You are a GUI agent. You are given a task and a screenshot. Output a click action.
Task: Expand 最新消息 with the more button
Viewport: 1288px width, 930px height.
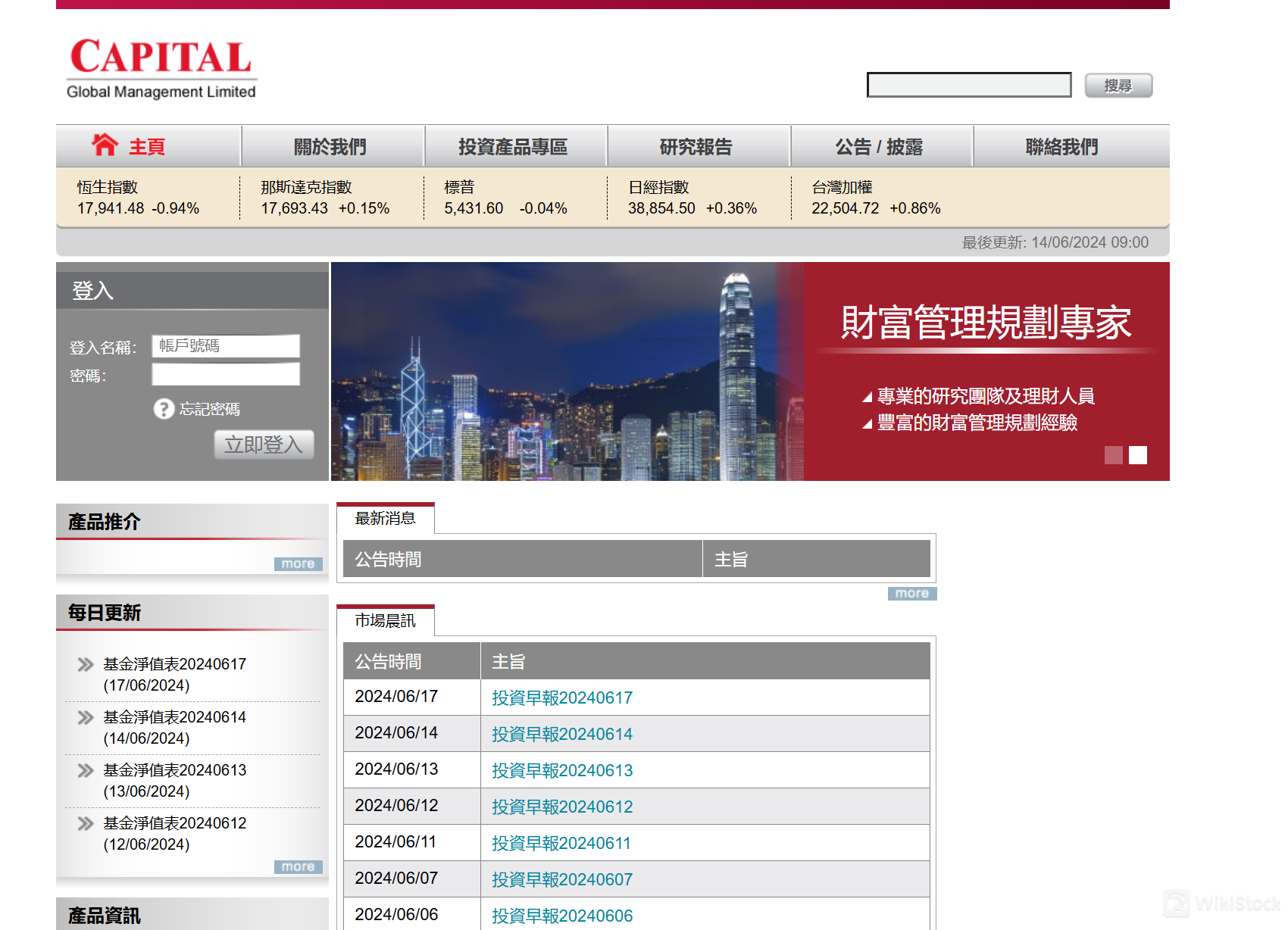pyautogui.click(x=911, y=594)
